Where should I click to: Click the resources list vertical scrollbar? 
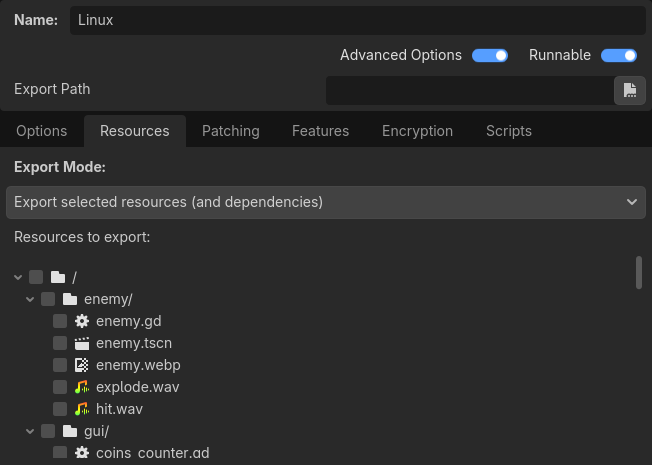[639, 272]
